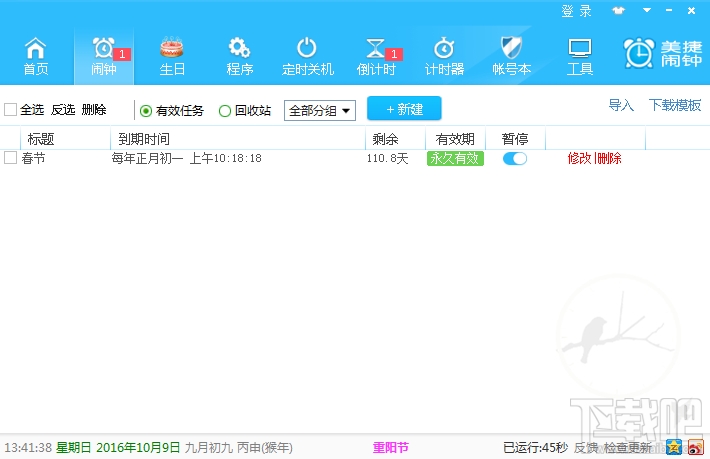Screen dimensions: 710x459
Task: Open the 计时器 stopwatch tab
Action: click(444, 56)
